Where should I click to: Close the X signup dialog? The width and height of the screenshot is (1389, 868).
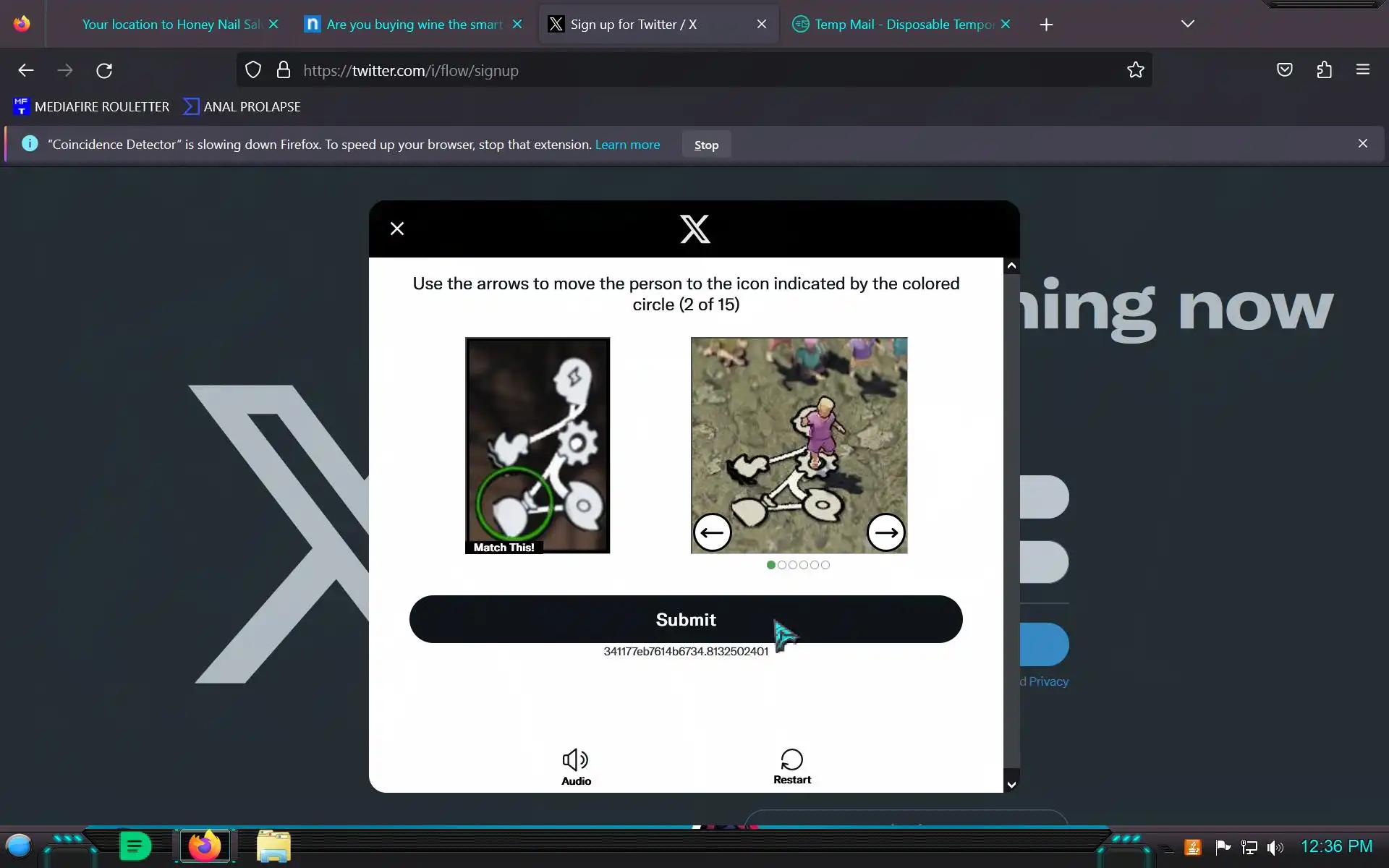(397, 229)
